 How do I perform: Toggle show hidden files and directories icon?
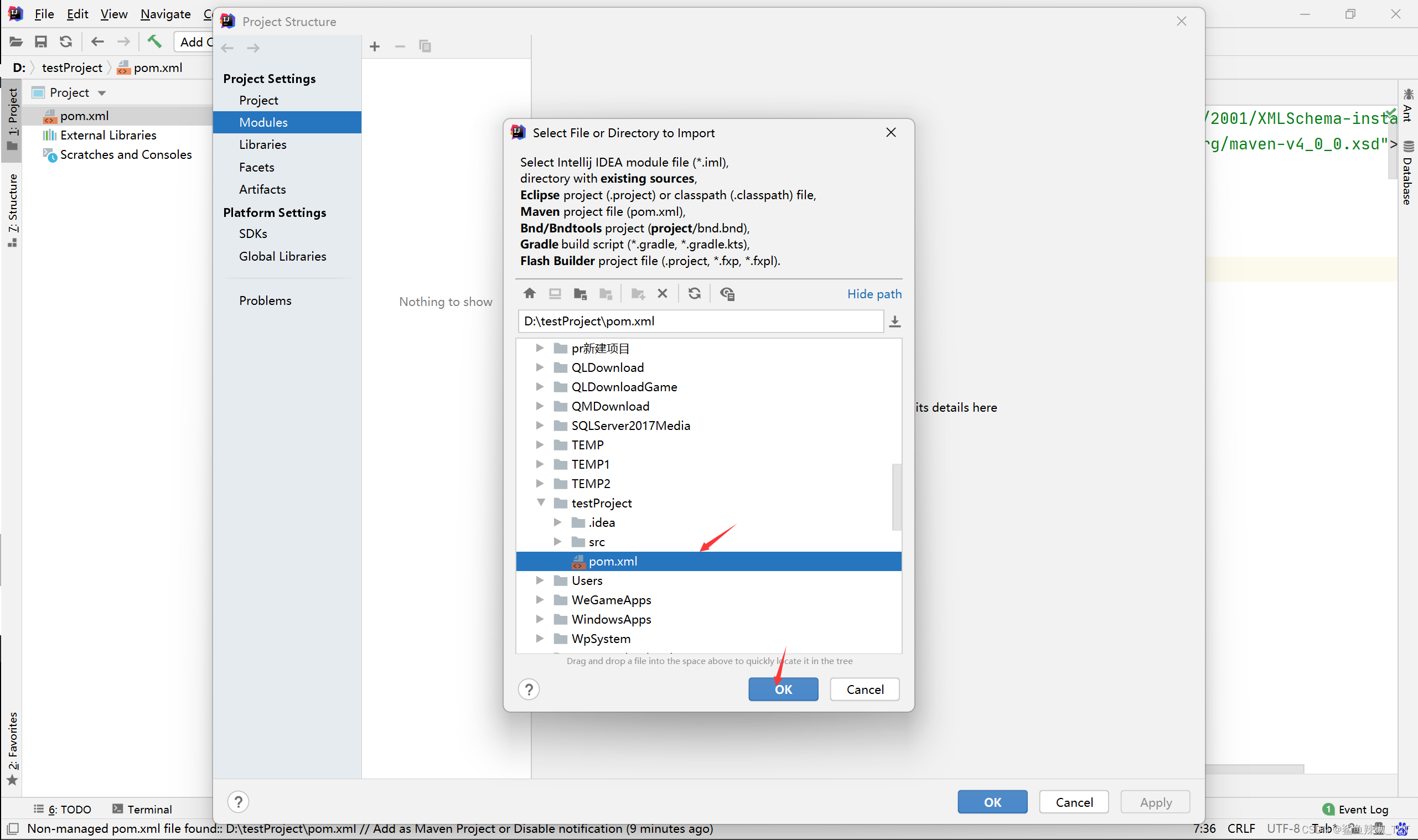click(727, 293)
